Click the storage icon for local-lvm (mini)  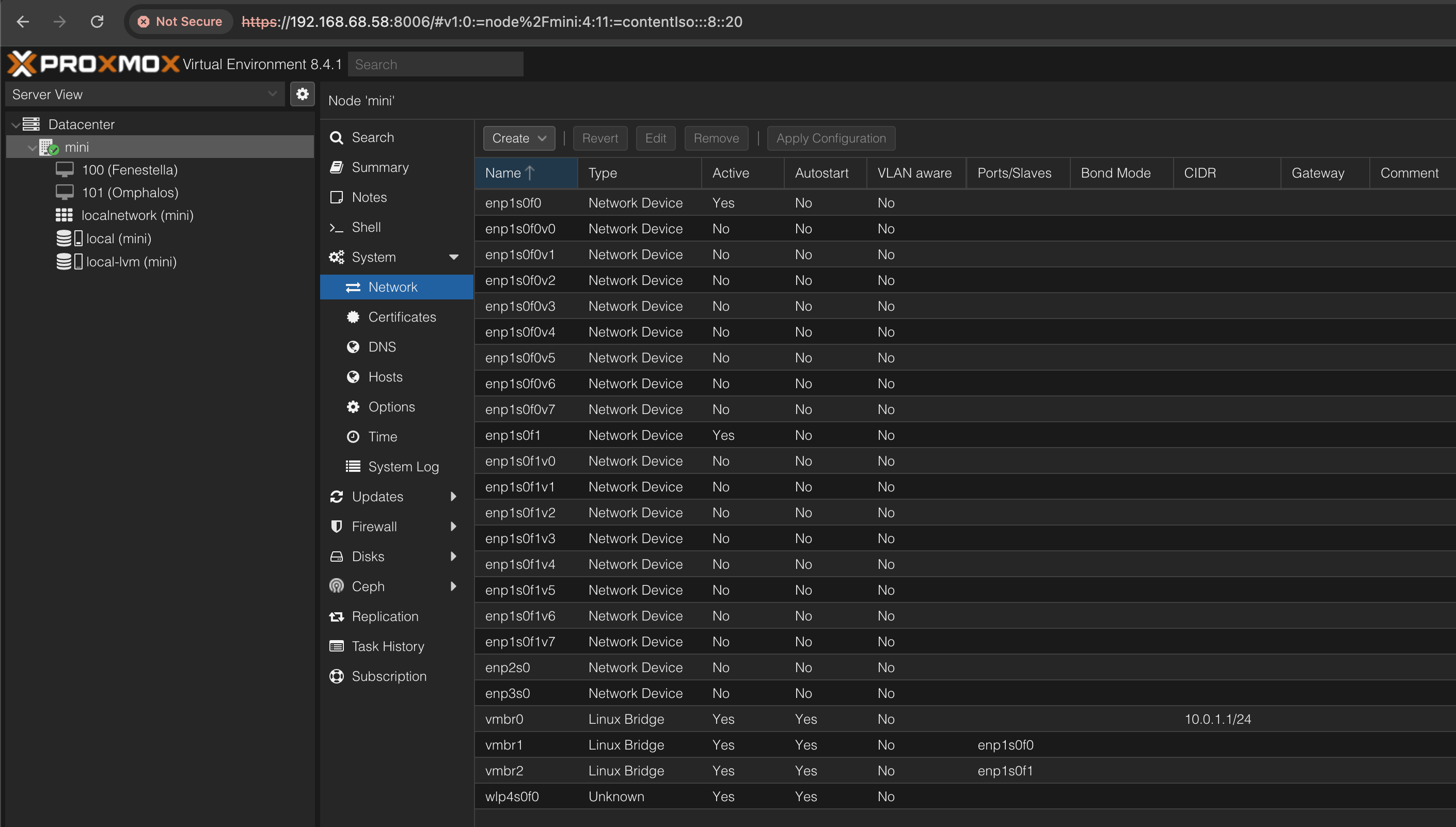[x=69, y=261]
